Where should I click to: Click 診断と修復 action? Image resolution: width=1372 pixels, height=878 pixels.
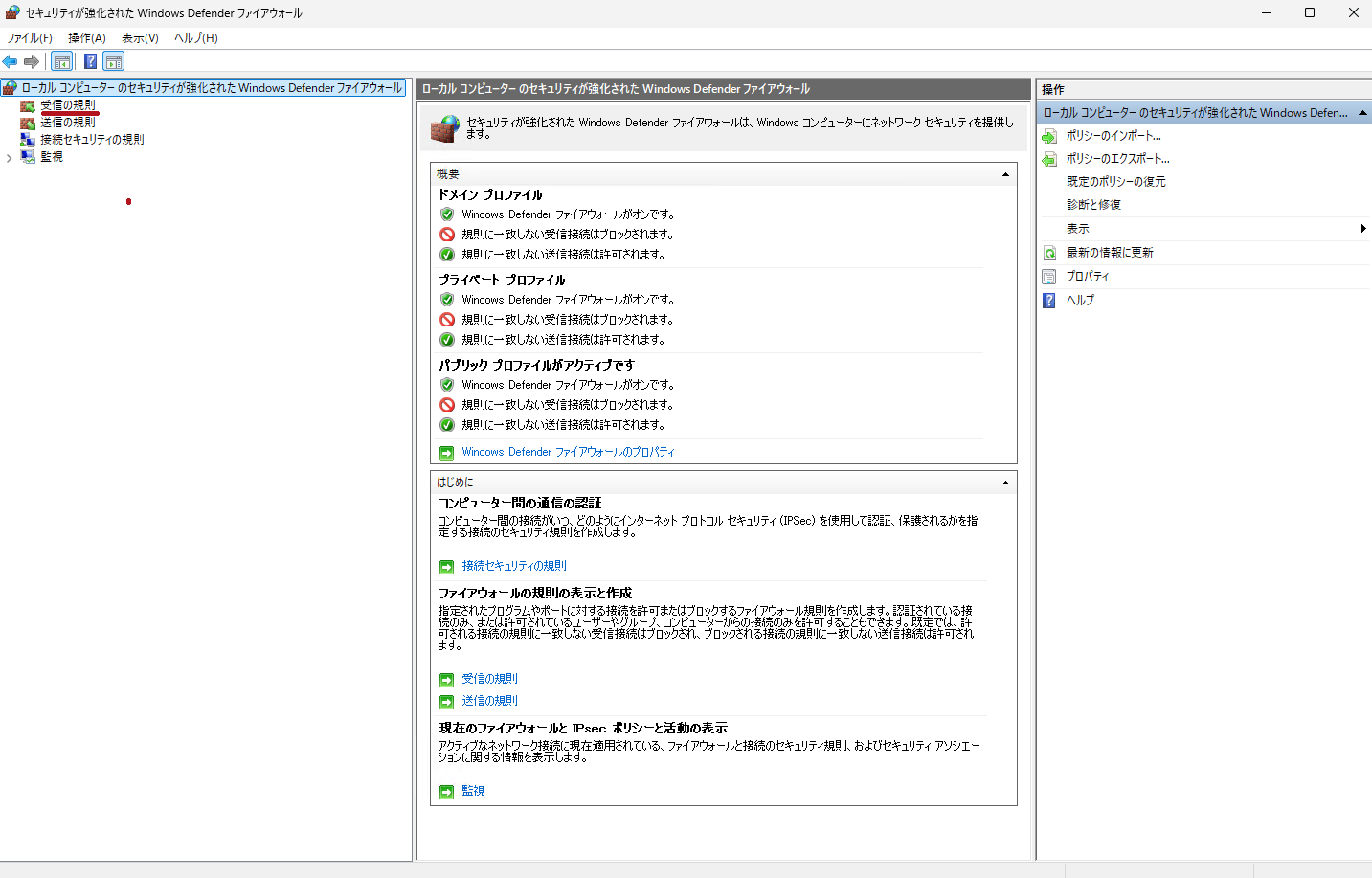coord(1093,205)
